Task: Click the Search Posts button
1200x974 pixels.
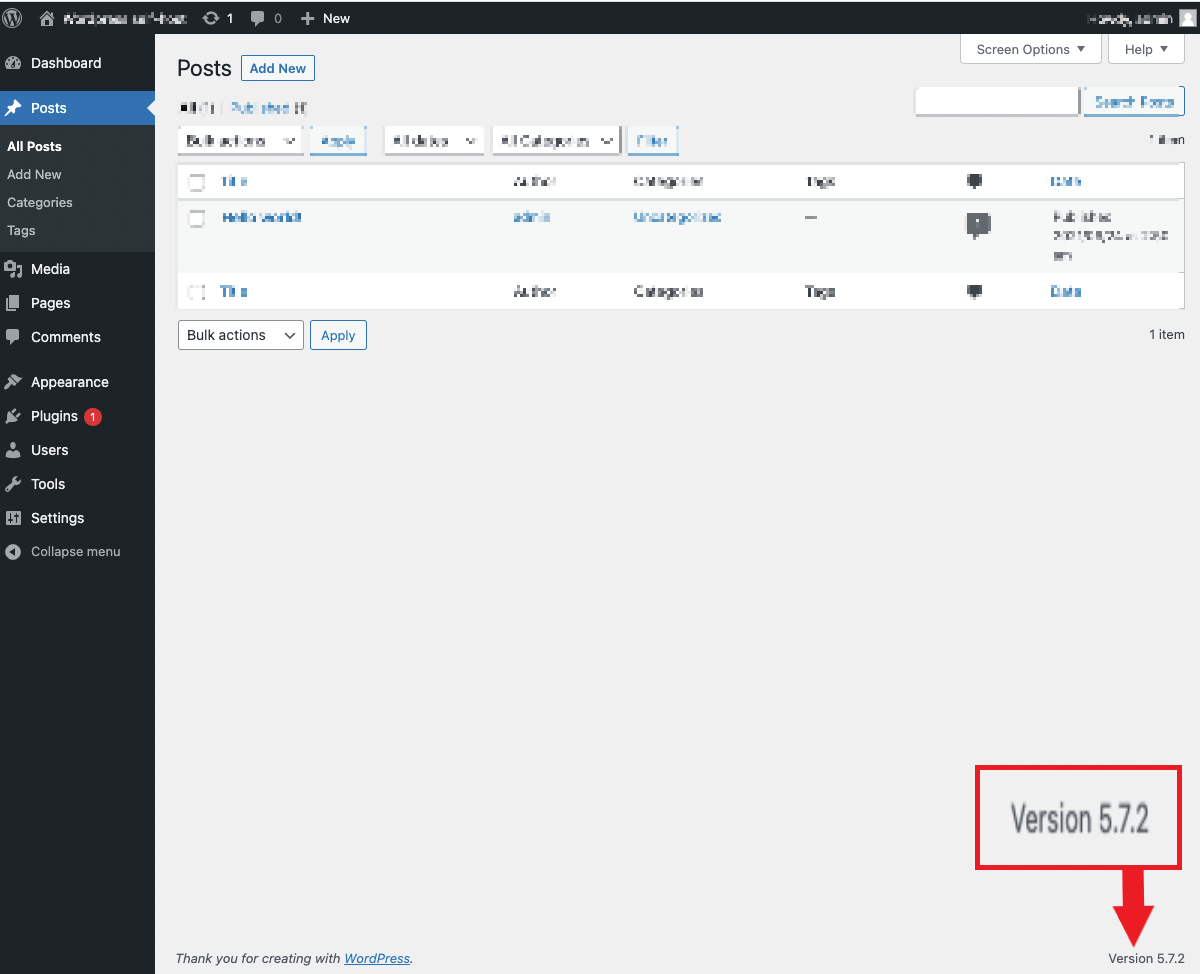Action: (x=1134, y=102)
